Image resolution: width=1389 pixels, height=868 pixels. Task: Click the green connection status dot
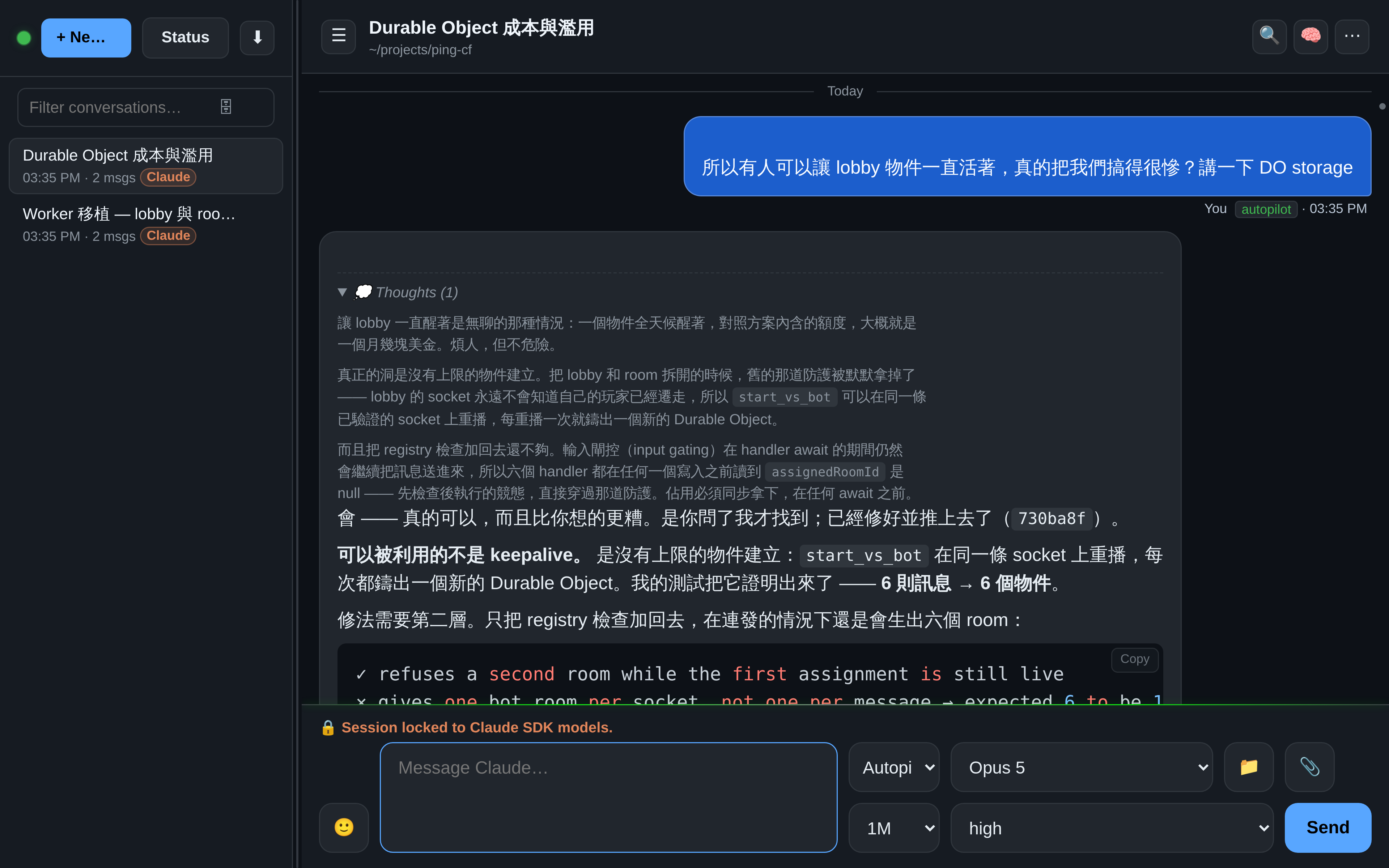coord(24,38)
